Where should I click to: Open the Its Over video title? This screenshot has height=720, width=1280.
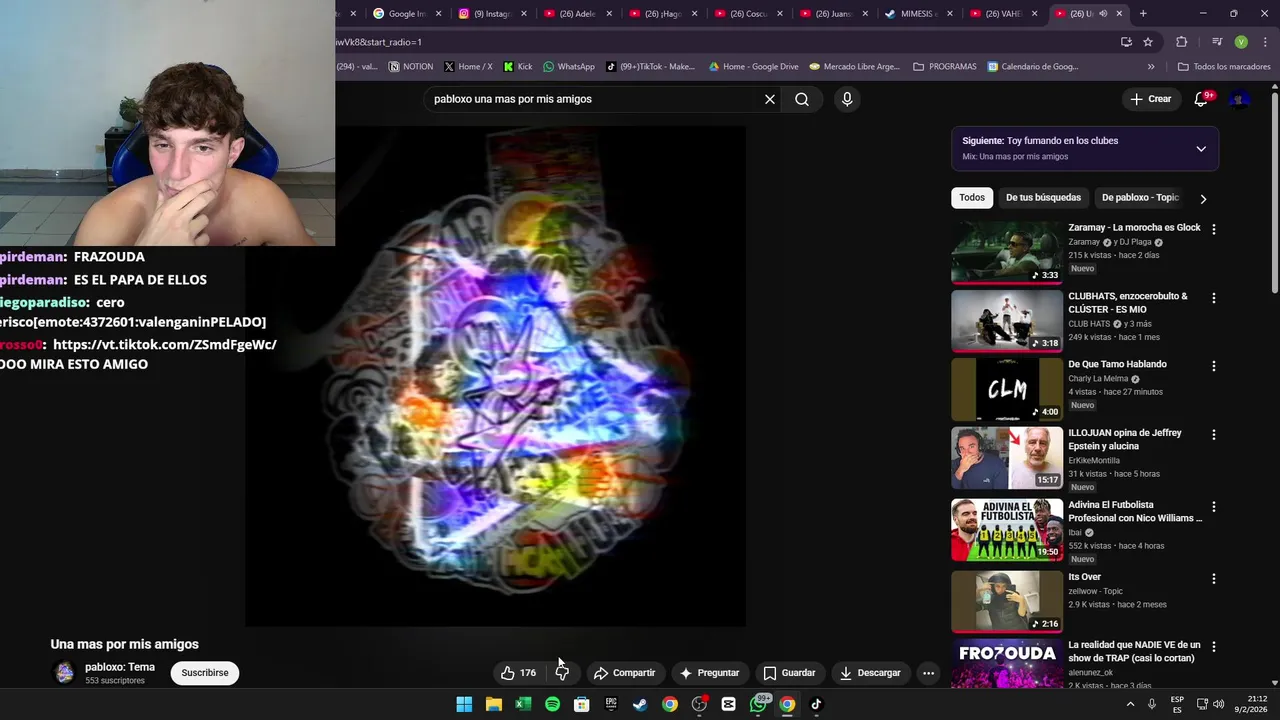coord(1084,577)
